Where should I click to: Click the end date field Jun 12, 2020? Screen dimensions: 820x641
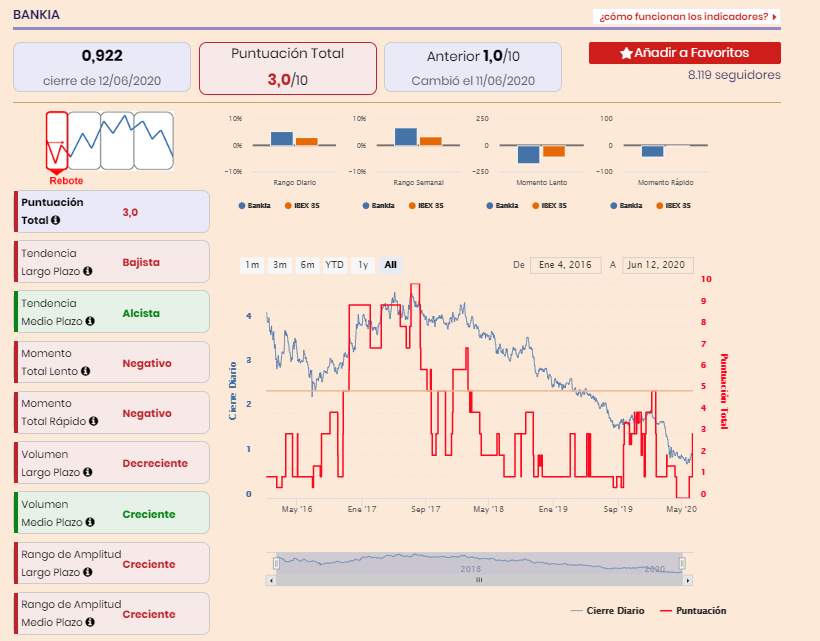pyautogui.click(x=657, y=265)
